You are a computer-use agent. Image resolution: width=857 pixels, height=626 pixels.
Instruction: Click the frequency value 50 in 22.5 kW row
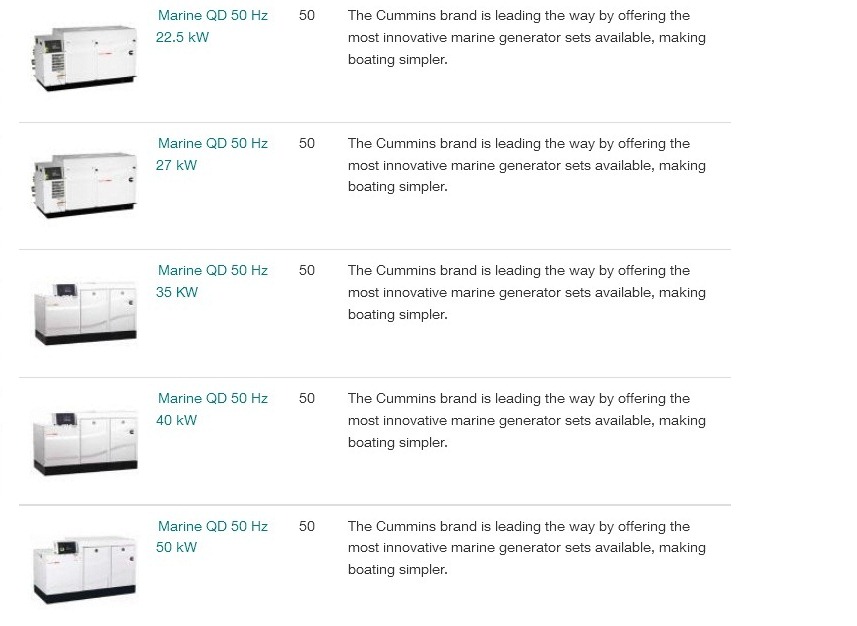click(x=307, y=15)
